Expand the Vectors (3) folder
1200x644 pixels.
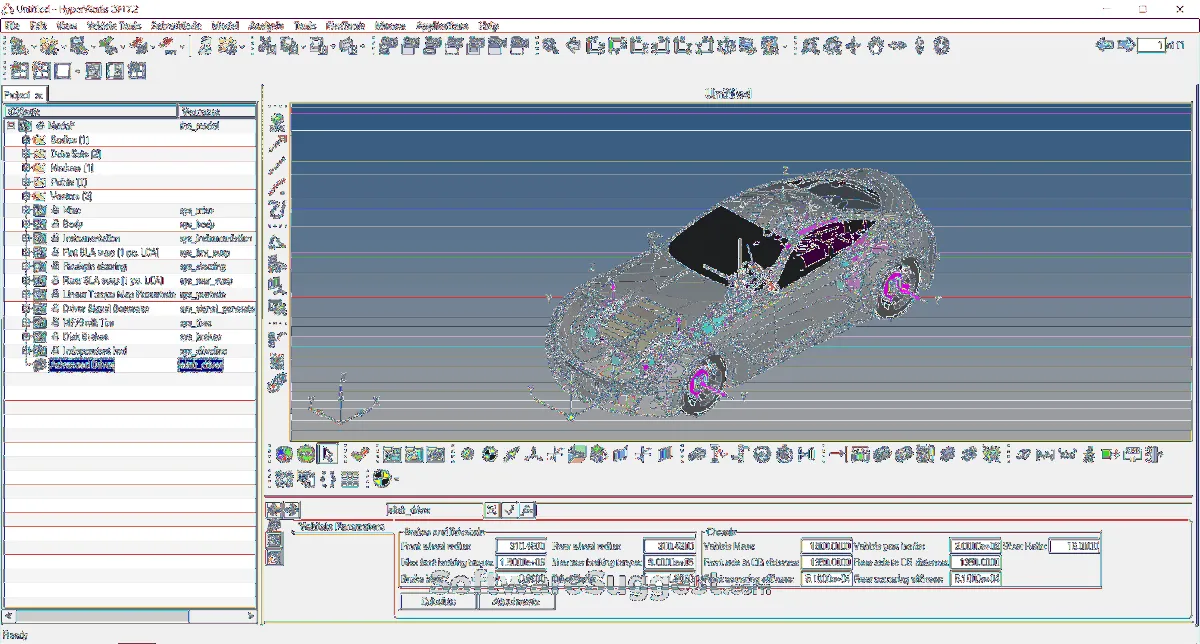click(26, 196)
